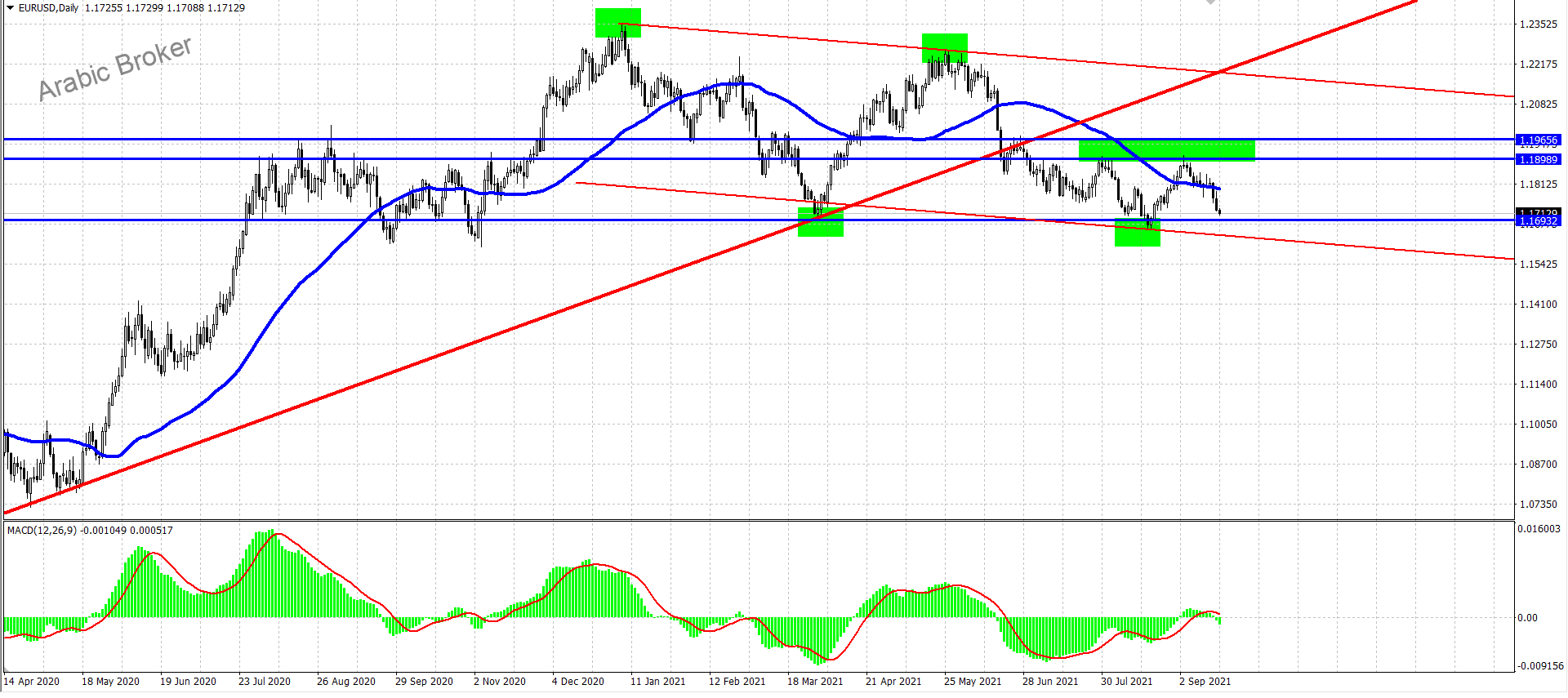Click the 12 Feb 2021 date label
Screen dimensions: 1568x698
click(x=737, y=682)
